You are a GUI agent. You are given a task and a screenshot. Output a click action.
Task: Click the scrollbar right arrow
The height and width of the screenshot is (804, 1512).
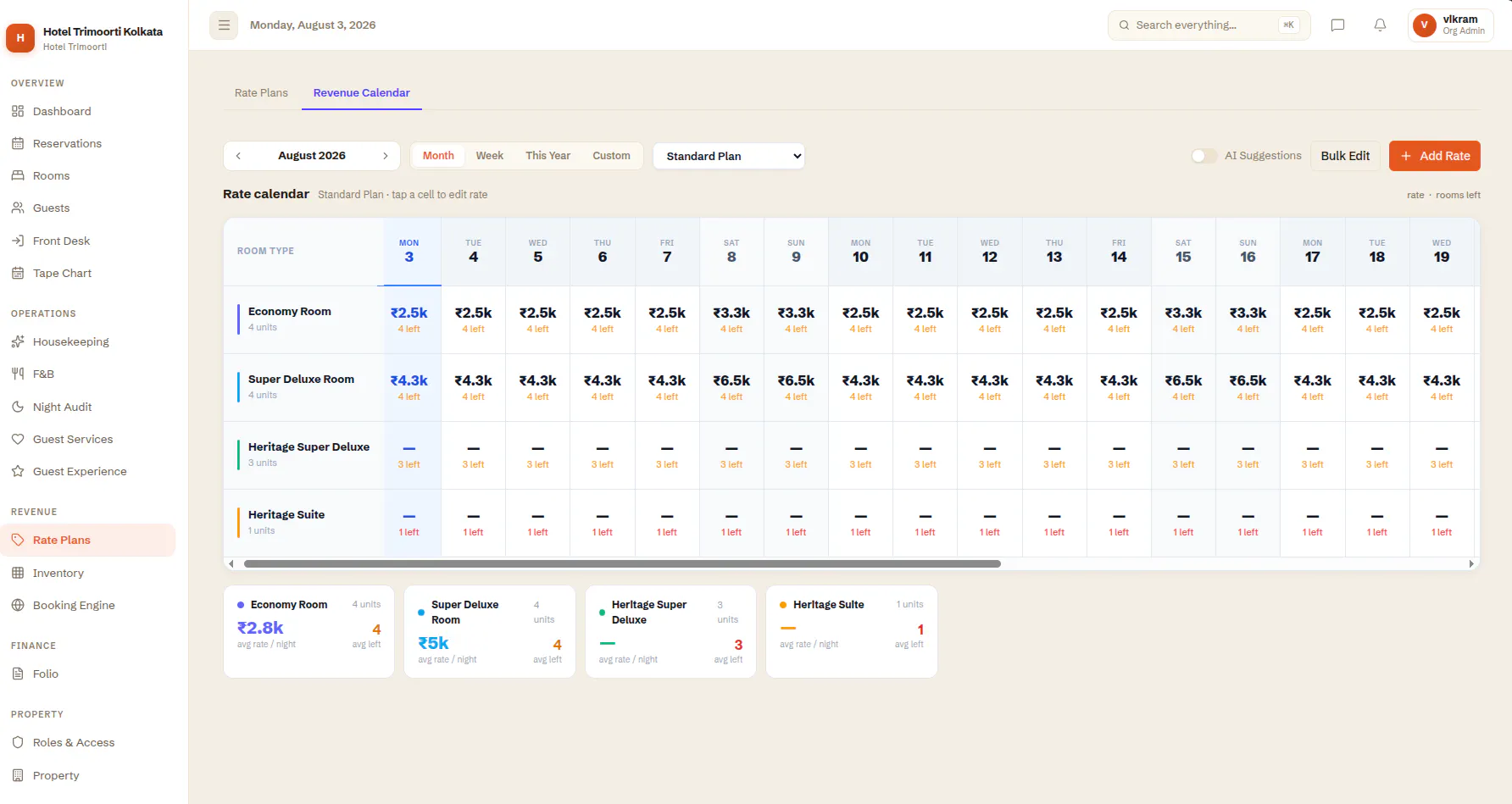1471,564
